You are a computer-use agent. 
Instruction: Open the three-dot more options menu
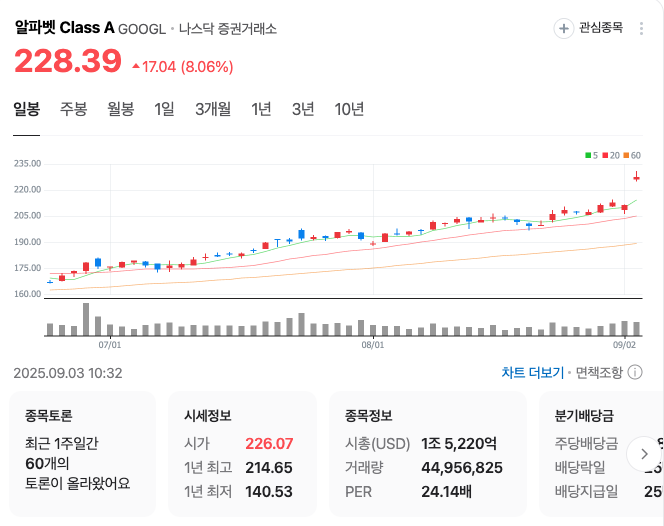tap(641, 28)
